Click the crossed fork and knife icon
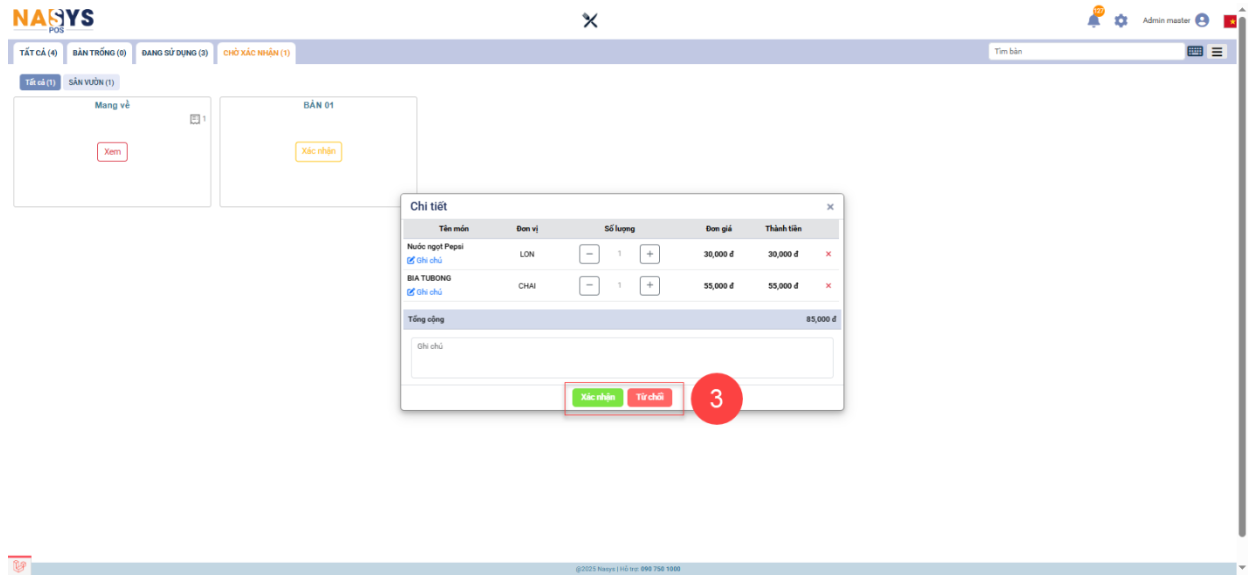 pos(590,21)
